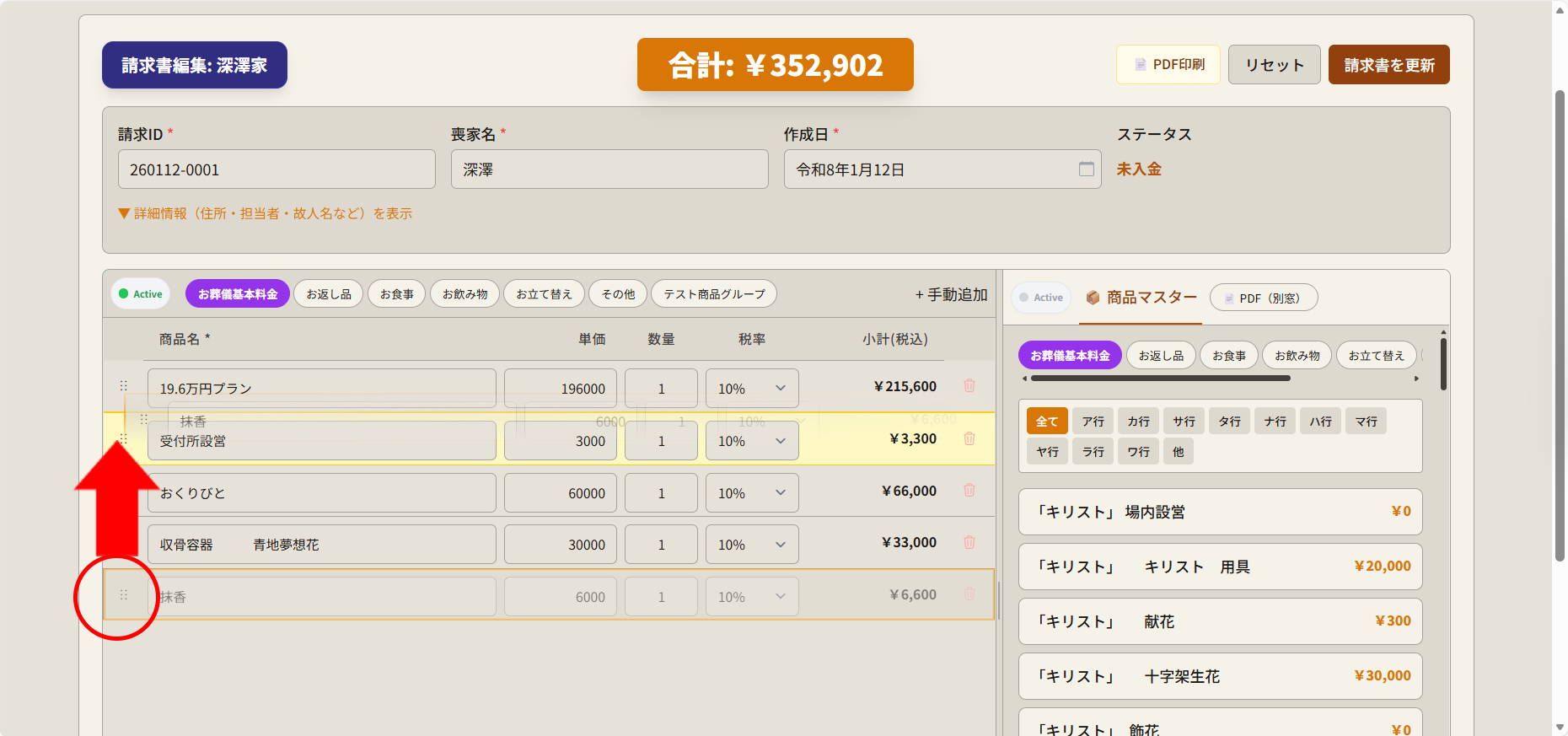
Task: Select 全て kana filter
Action: tap(1047, 422)
